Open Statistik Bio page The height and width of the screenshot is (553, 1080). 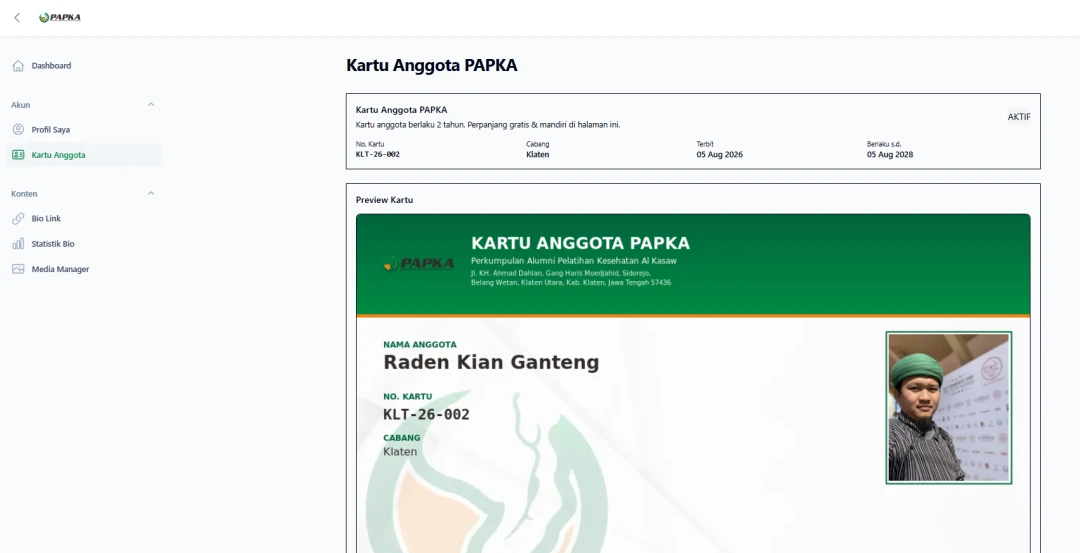(x=84, y=244)
